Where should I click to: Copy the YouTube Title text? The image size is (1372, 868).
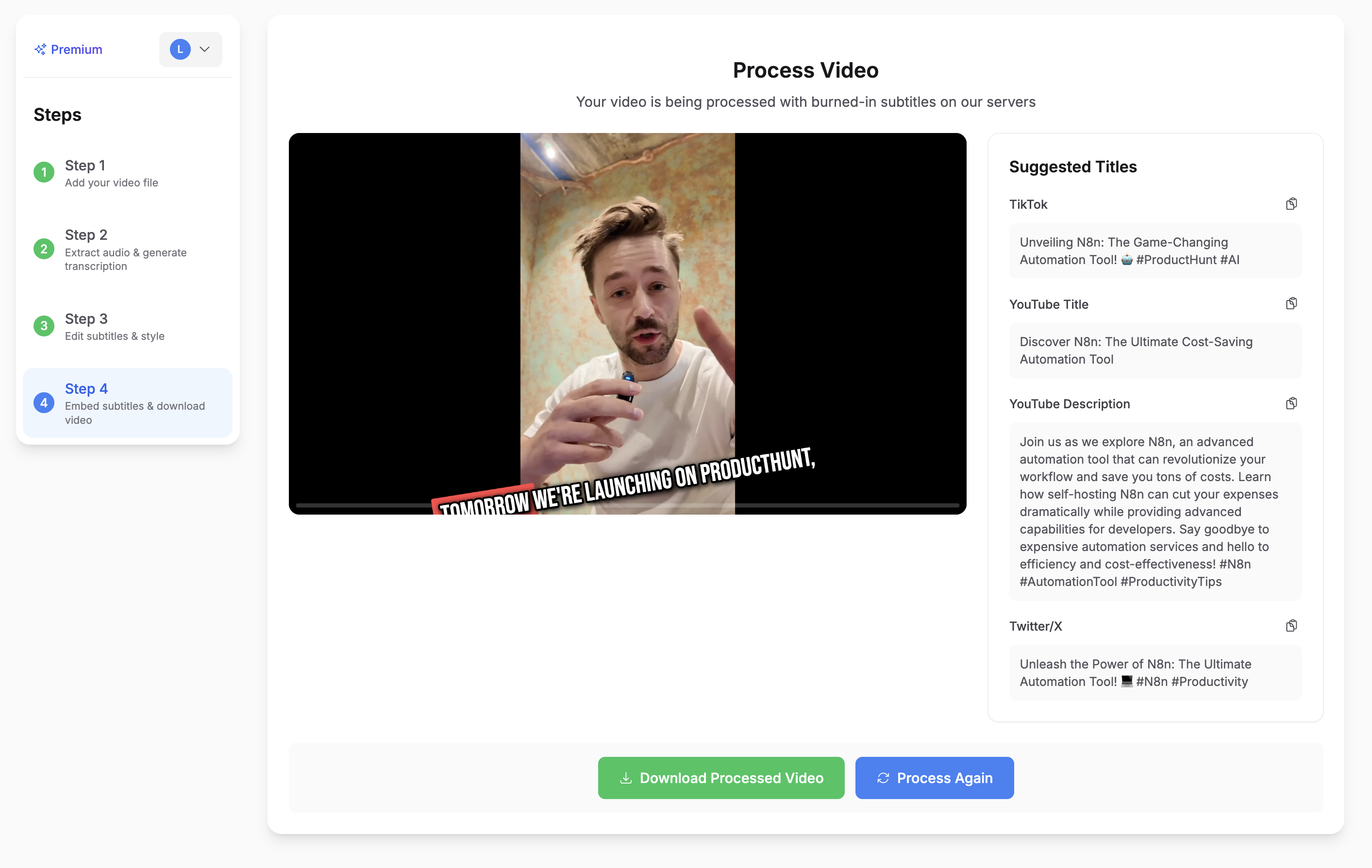pyautogui.click(x=1291, y=303)
